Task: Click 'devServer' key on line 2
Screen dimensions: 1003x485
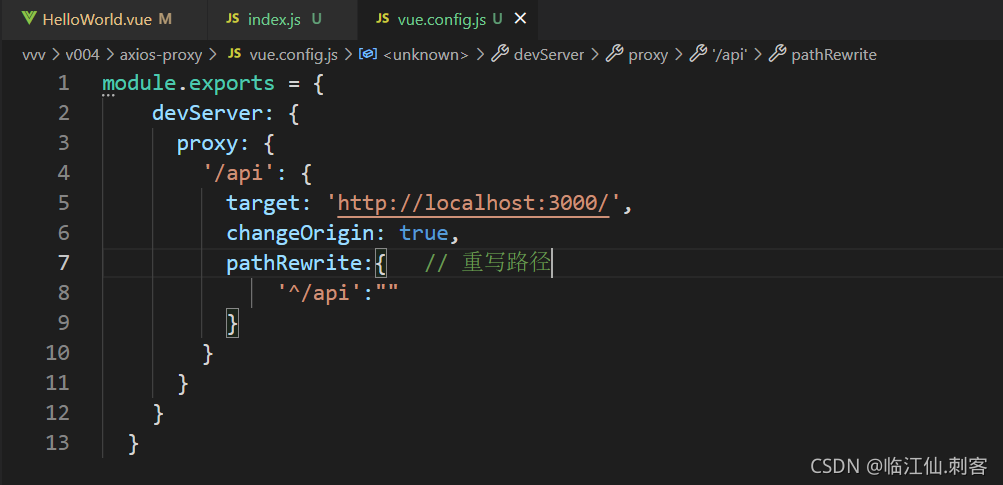Action: (207, 113)
